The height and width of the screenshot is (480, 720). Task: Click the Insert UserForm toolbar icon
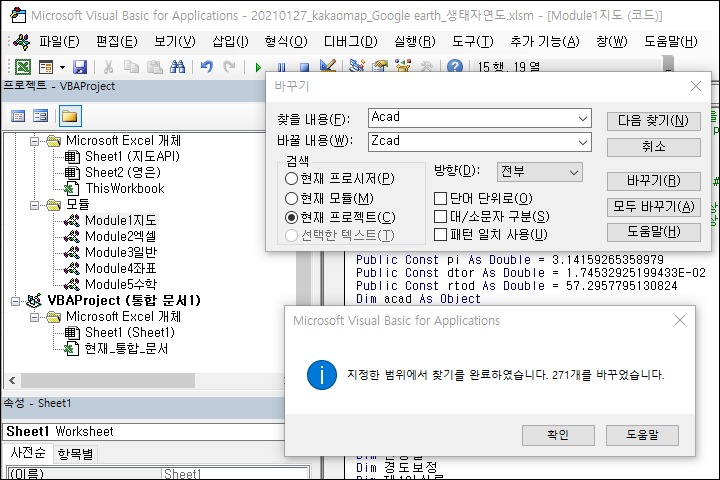pos(45,67)
